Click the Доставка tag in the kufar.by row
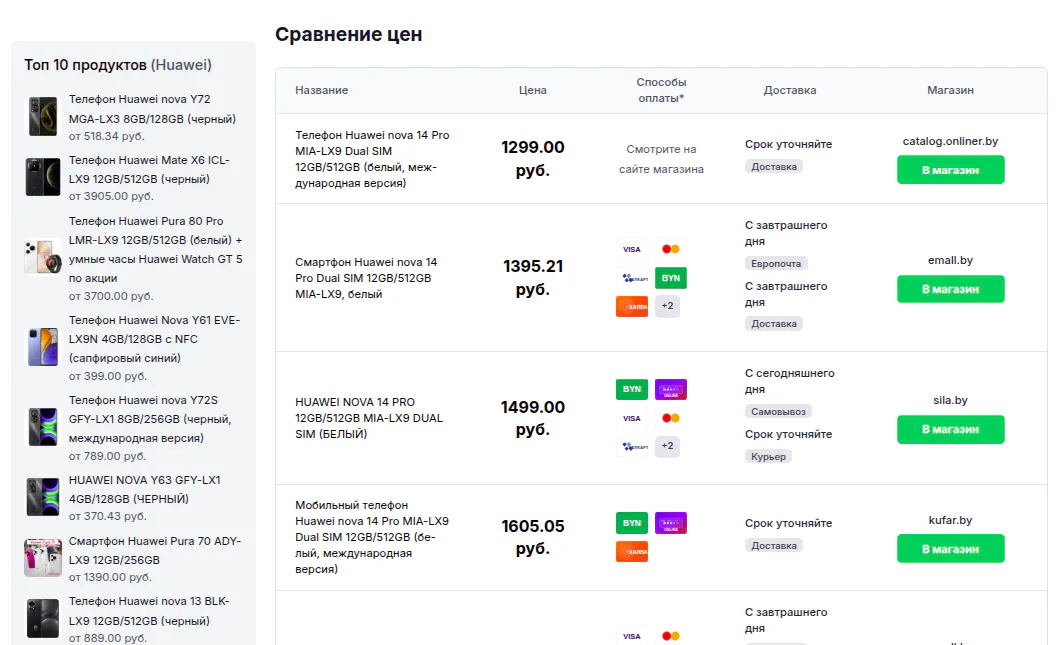 click(x=774, y=546)
